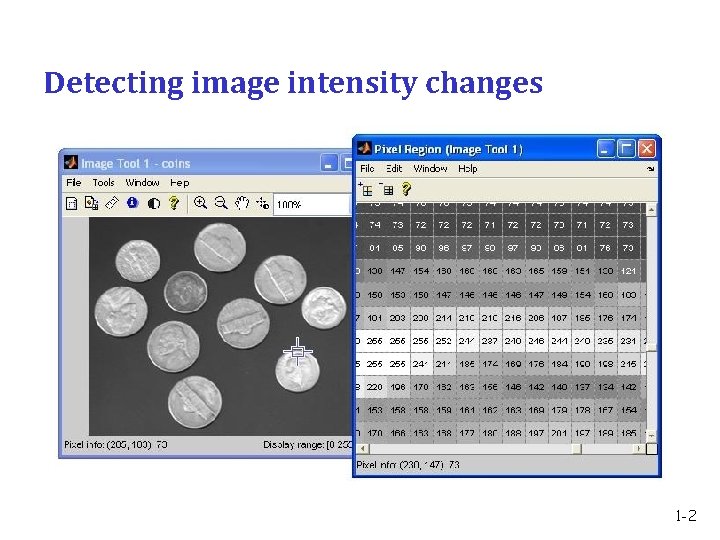Click the 100% magnification box in Image Tool
This screenshot has width=720, height=540.
click(312, 204)
